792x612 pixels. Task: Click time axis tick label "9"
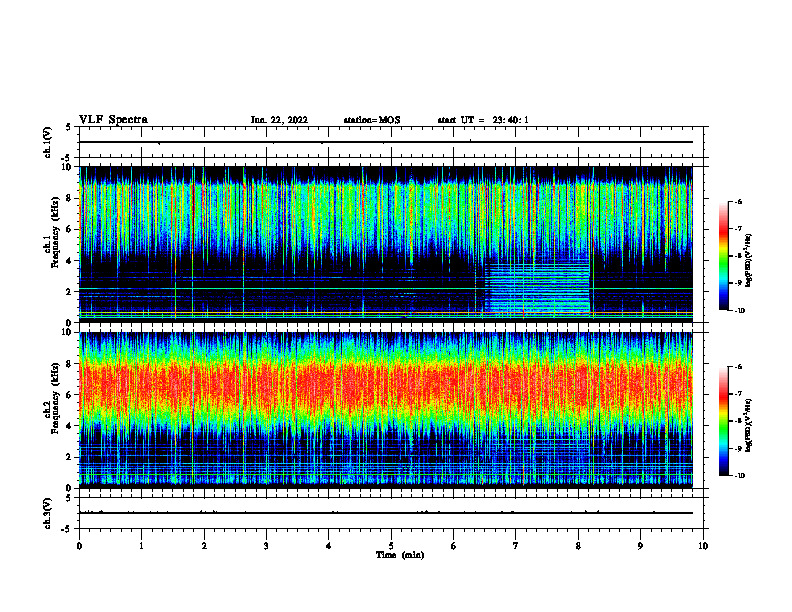tap(640, 546)
